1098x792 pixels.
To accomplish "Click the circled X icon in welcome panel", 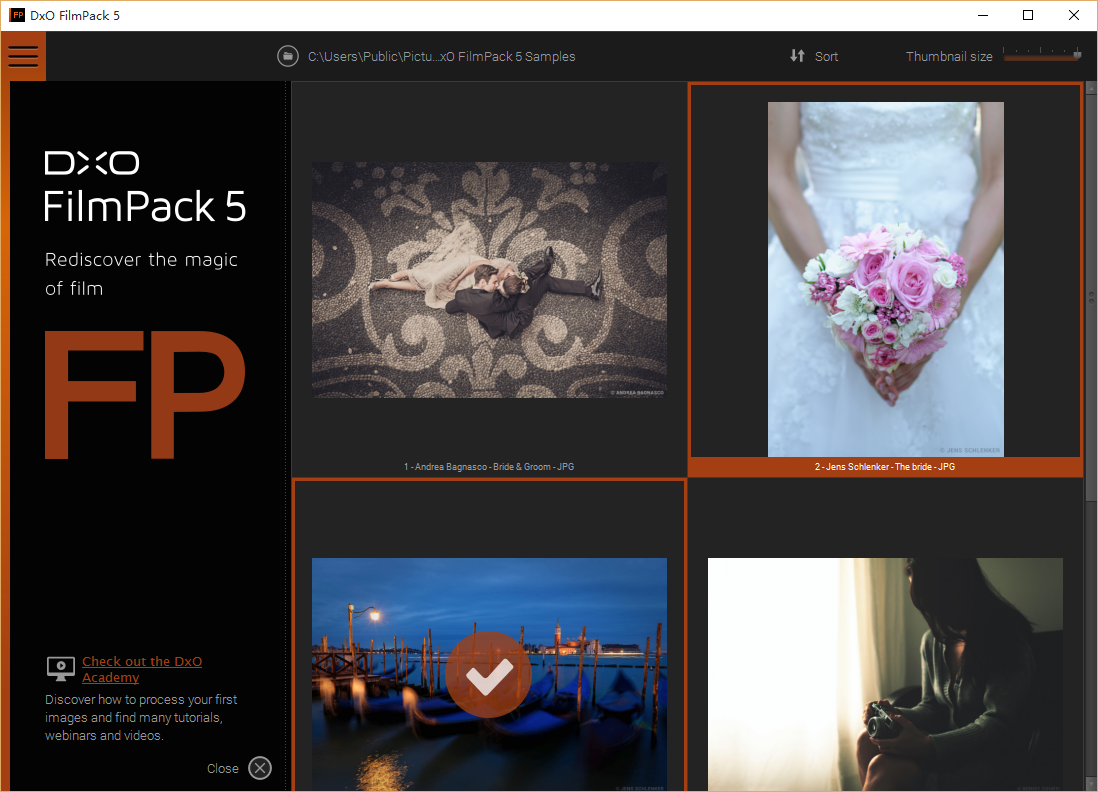I will (260, 768).
